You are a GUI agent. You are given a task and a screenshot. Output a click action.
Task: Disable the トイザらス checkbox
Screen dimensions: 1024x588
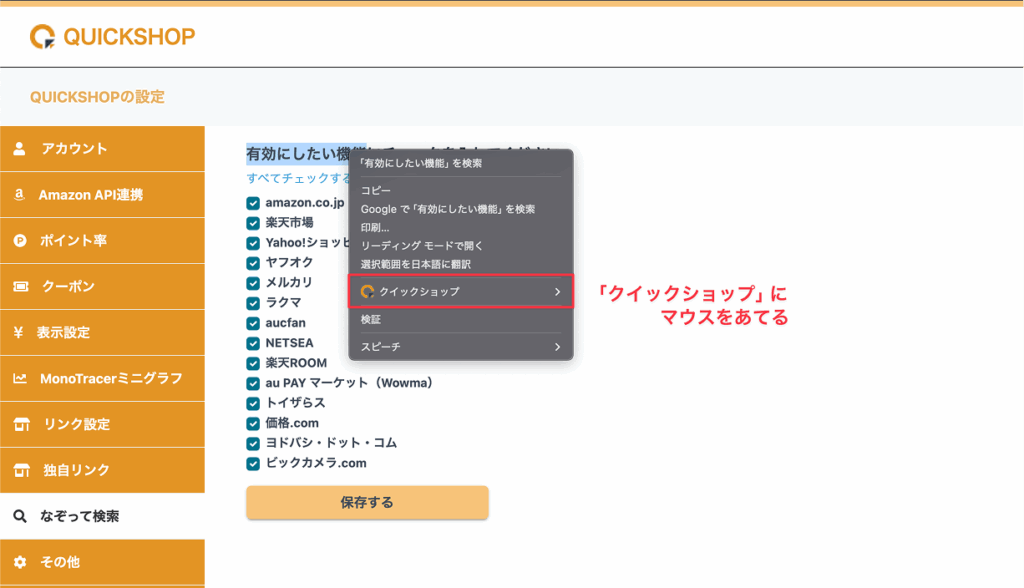click(253, 403)
